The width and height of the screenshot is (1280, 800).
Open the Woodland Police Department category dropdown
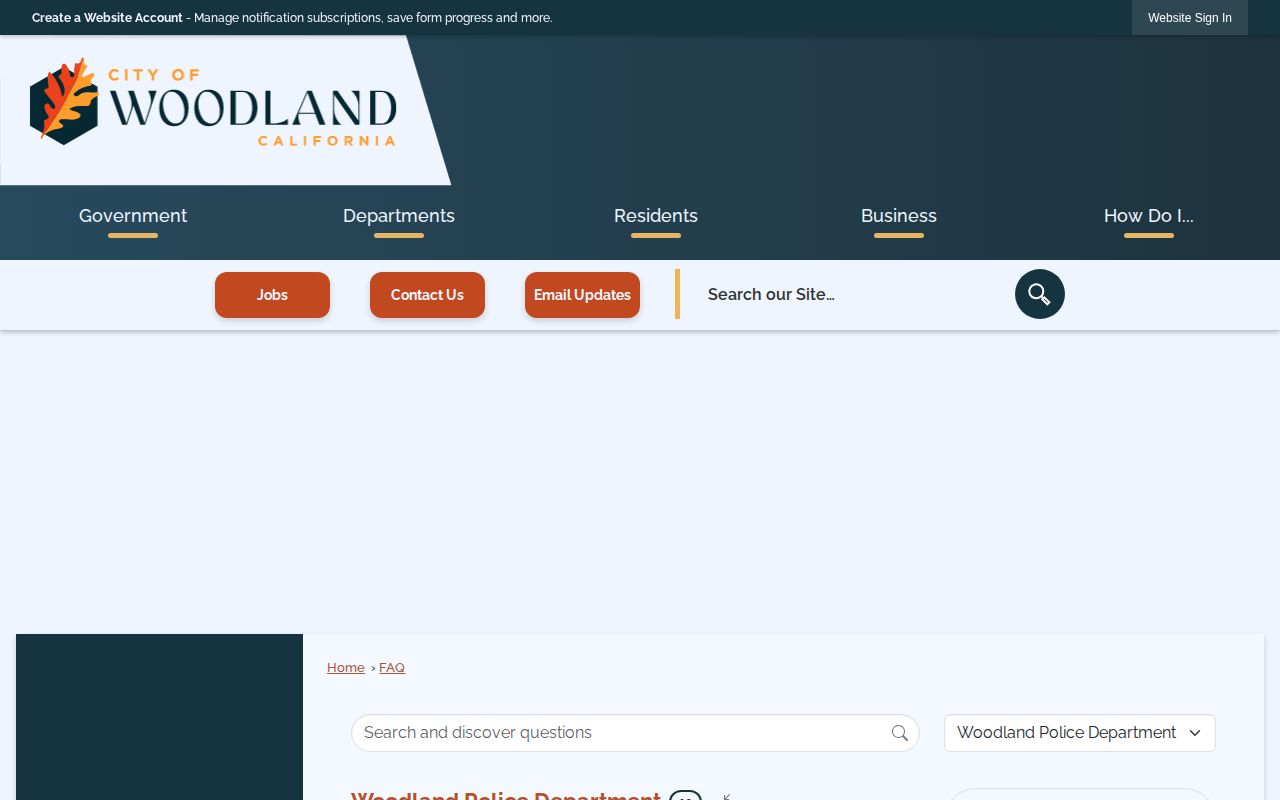coord(1080,733)
